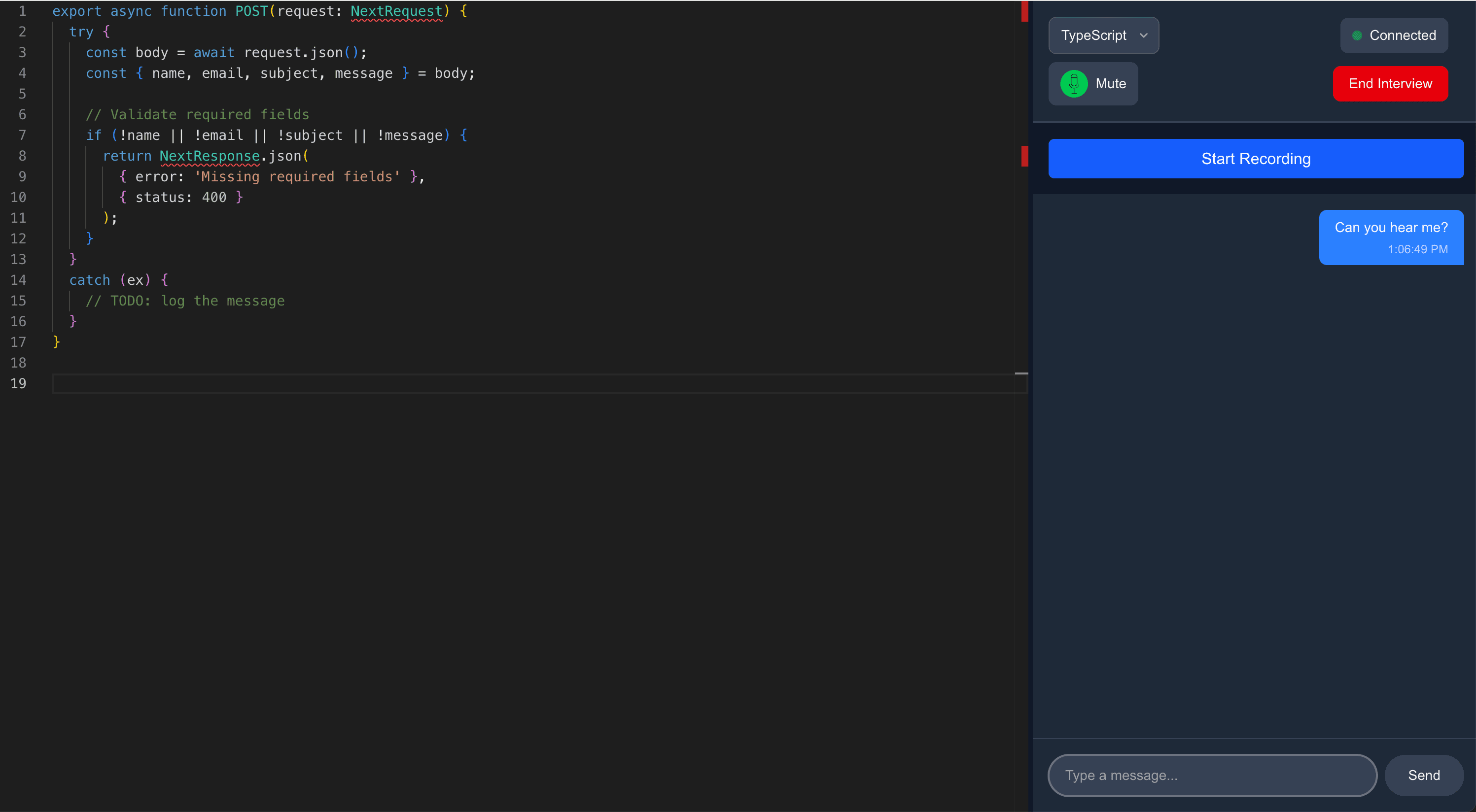Toggle the Start Recording control
The height and width of the screenshot is (812, 1476).
point(1256,159)
